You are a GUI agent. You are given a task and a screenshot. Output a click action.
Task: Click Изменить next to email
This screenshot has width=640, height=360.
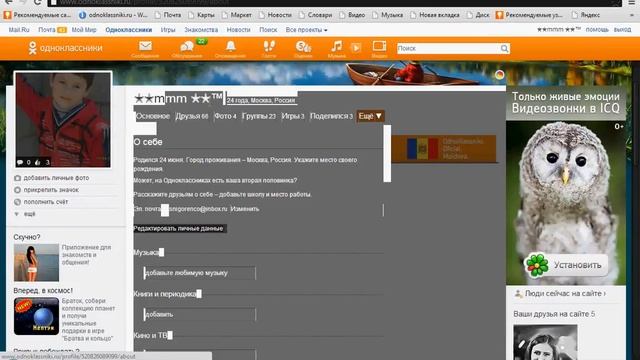pyautogui.click(x=245, y=209)
